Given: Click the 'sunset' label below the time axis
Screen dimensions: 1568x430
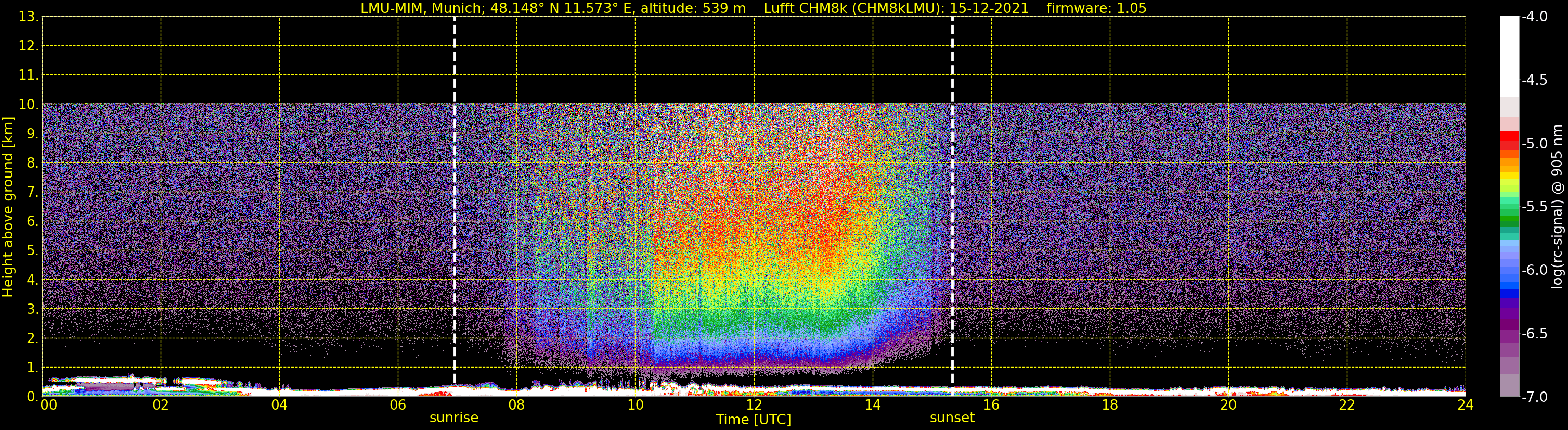Looking at the screenshot, I should pyautogui.click(x=952, y=418).
